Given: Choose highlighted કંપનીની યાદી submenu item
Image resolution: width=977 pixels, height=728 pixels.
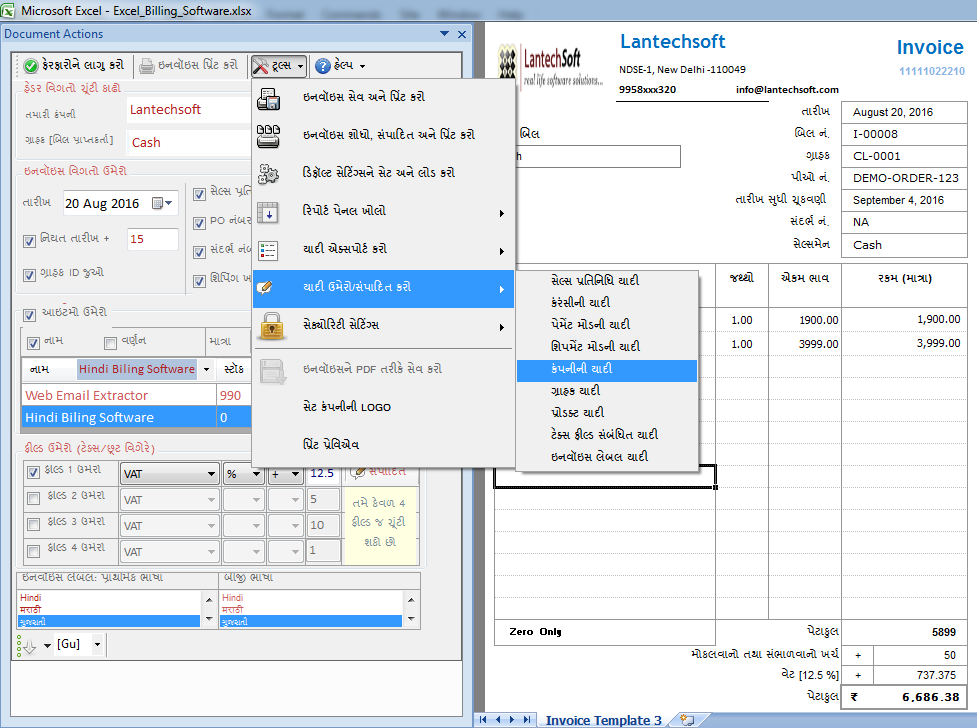Looking at the screenshot, I should tap(607, 369).
